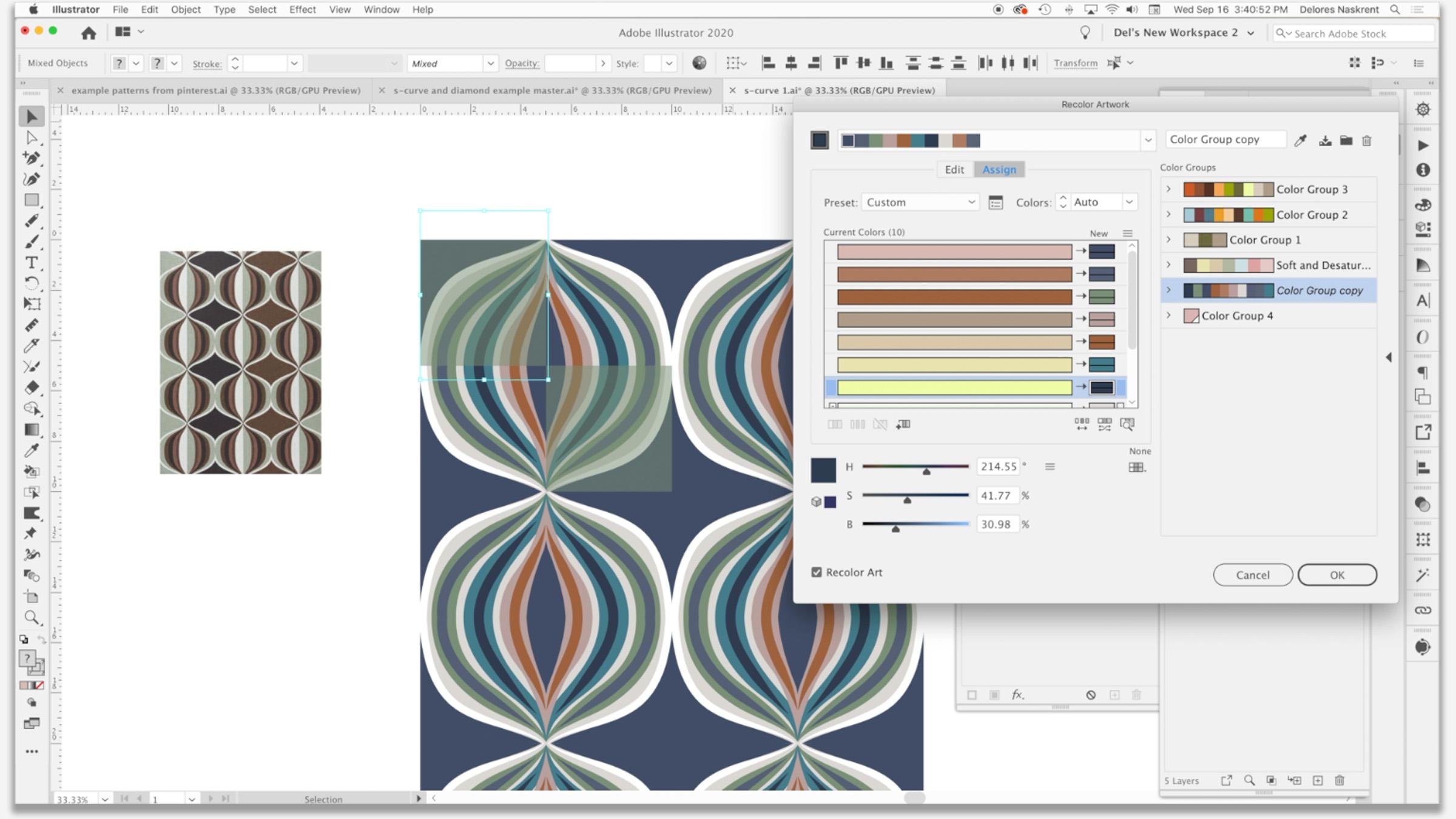Click the randomly change color order icon
This screenshot has height=819, width=1456.
pos(1082,424)
